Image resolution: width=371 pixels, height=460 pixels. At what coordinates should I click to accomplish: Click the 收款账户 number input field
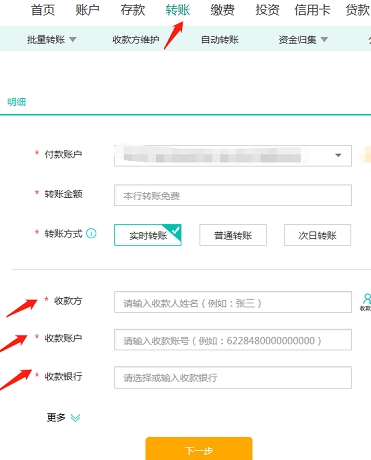pos(233,340)
